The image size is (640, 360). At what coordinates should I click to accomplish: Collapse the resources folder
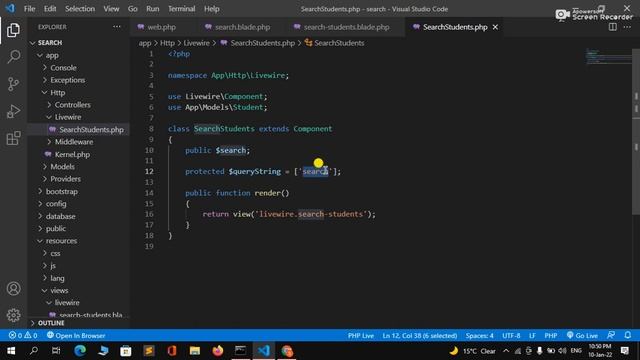pos(61,241)
